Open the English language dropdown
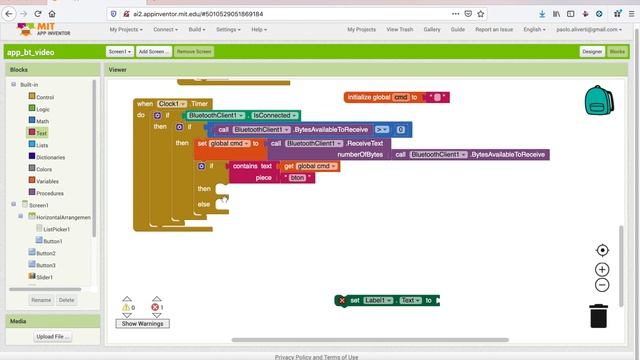The width and height of the screenshot is (640, 360). [x=534, y=29]
